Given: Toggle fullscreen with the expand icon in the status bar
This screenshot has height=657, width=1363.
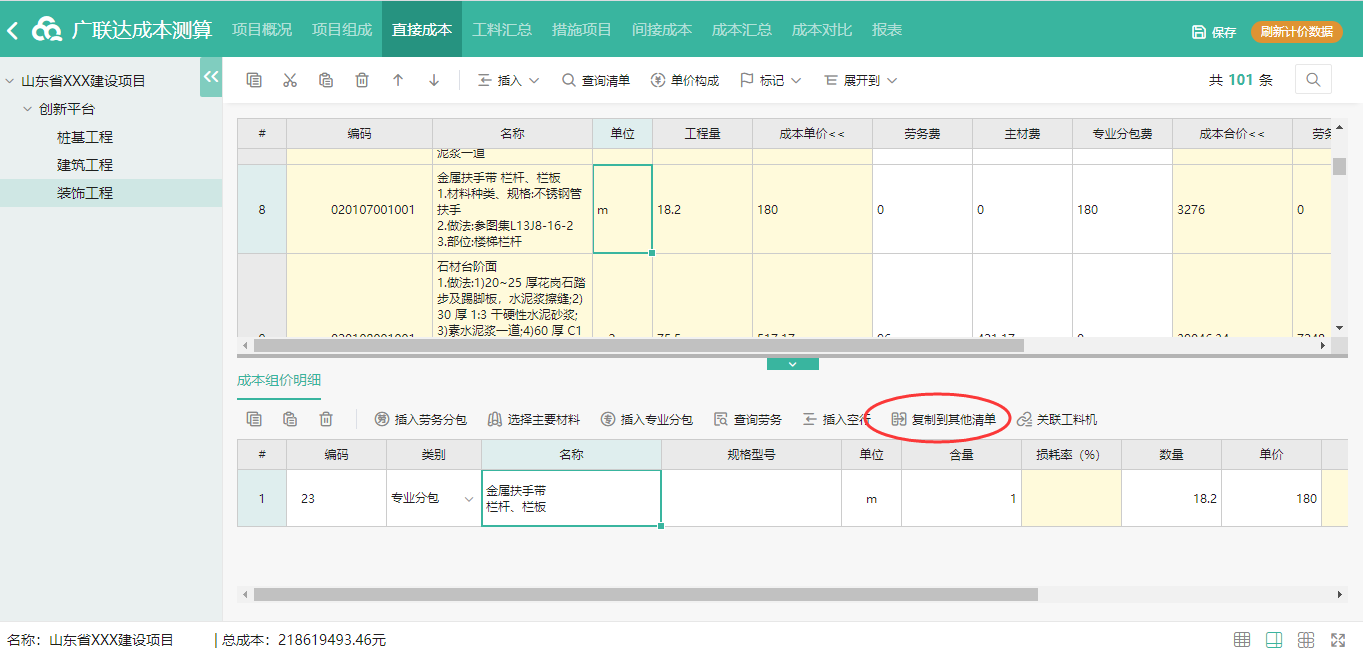Looking at the screenshot, I should coord(1338,640).
